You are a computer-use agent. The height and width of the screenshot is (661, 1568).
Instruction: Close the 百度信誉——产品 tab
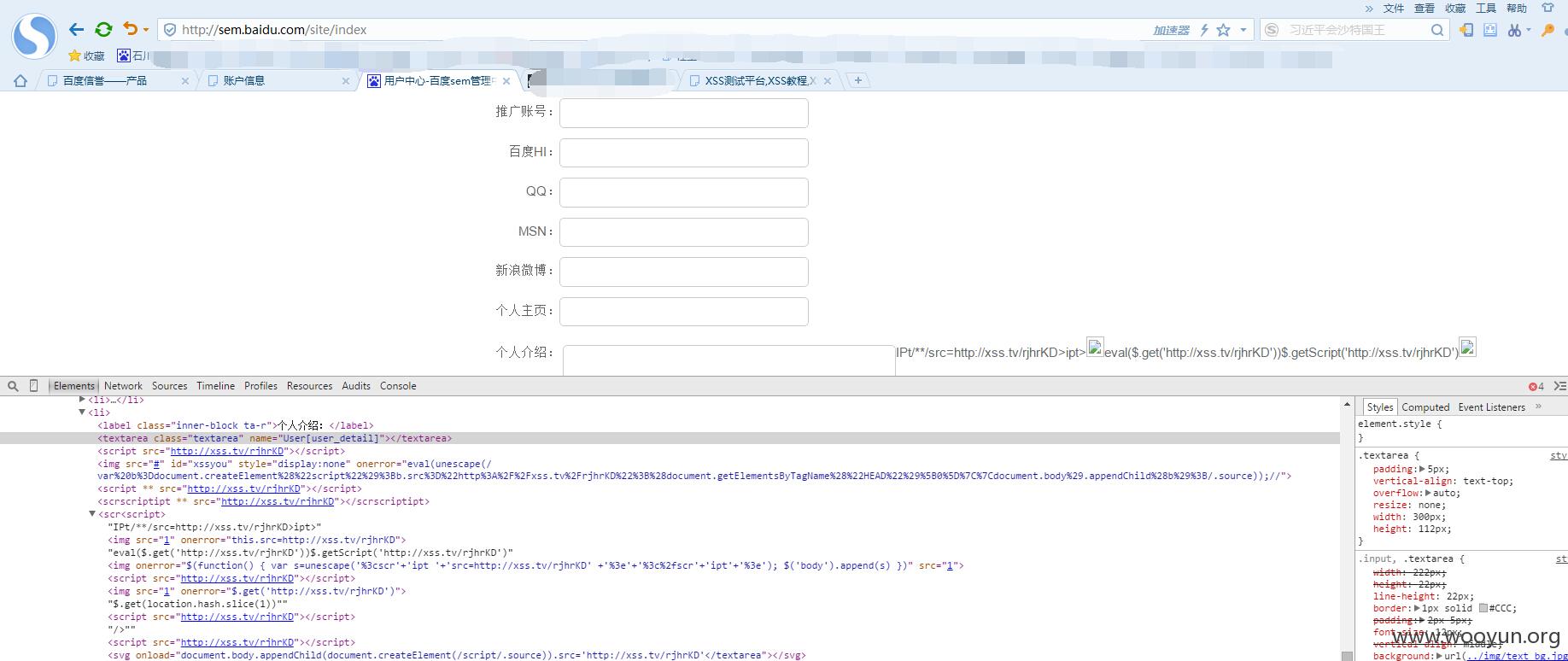tap(185, 81)
